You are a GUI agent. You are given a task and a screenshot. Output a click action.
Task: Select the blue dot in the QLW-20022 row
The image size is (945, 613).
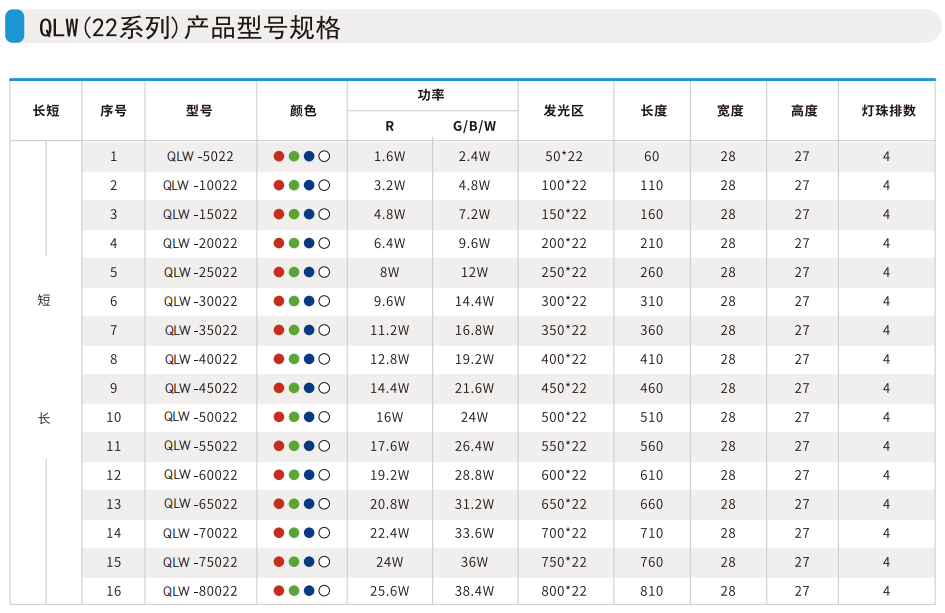pyautogui.click(x=309, y=244)
